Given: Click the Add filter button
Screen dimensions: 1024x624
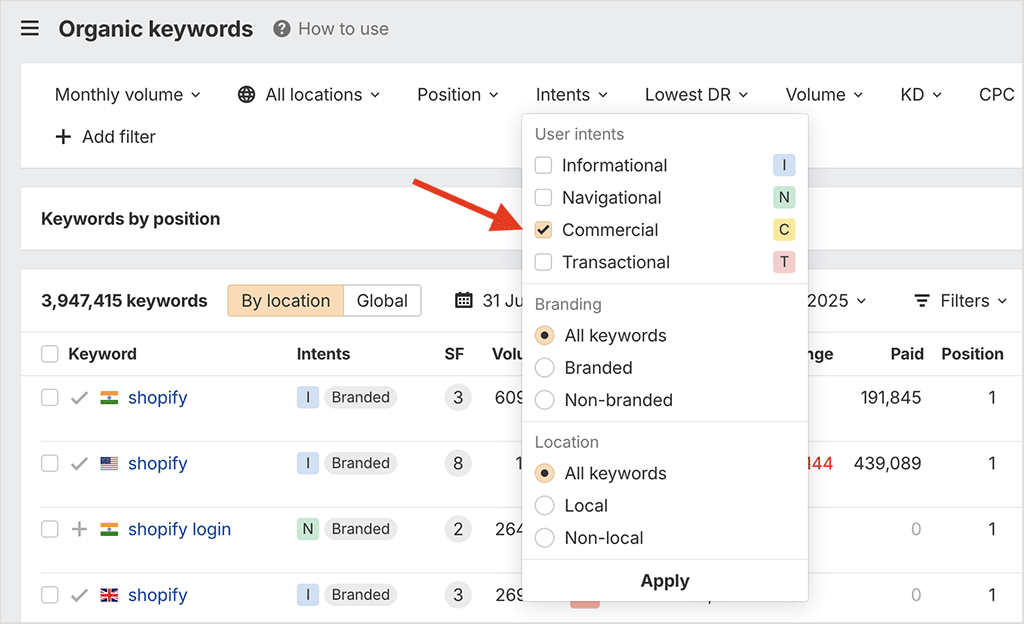Looking at the screenshot, I should (x=106, y=136).
